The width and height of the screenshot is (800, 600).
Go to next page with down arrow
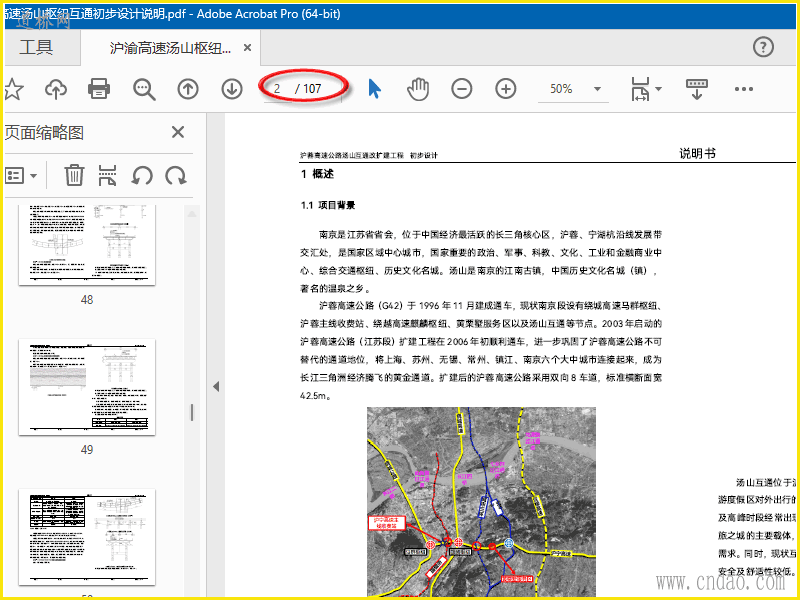click(x=232, y=89)
